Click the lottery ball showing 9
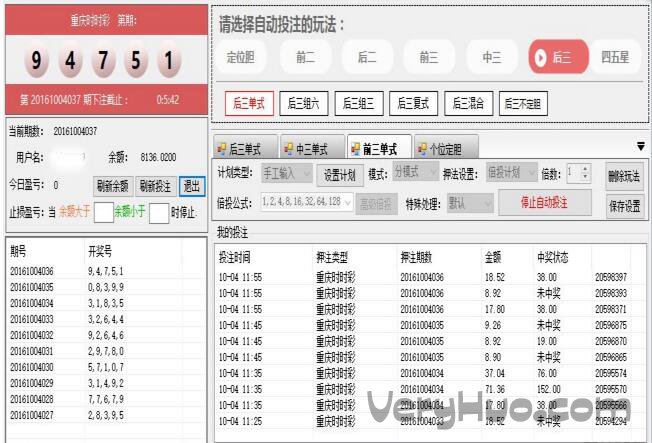The width and height of the screenshot is (652, 443). coord(37,60)
